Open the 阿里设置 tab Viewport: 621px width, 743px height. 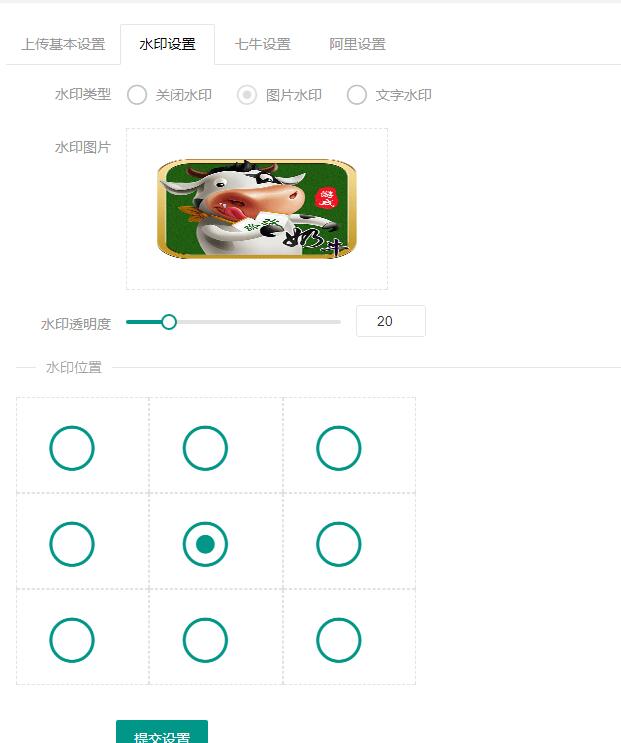point(357,45)
